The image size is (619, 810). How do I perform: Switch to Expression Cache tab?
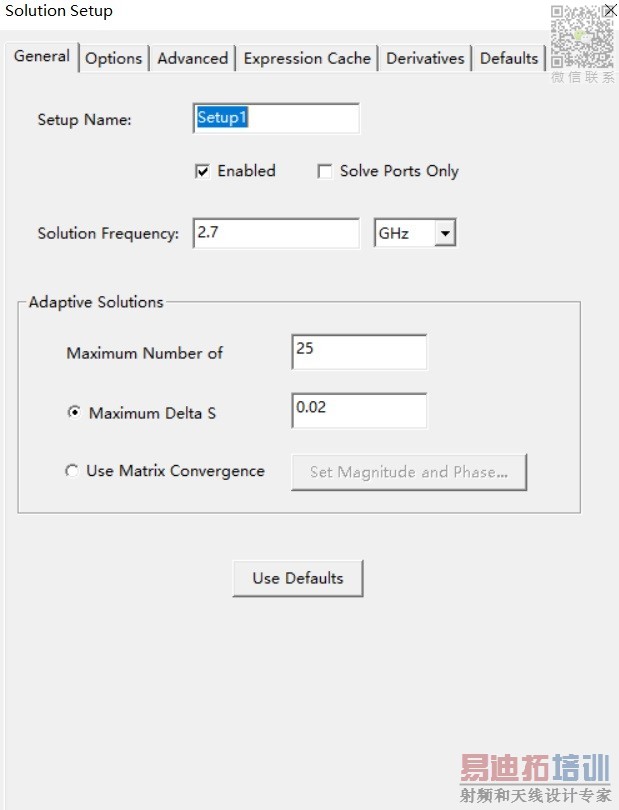tap(307, 58)
